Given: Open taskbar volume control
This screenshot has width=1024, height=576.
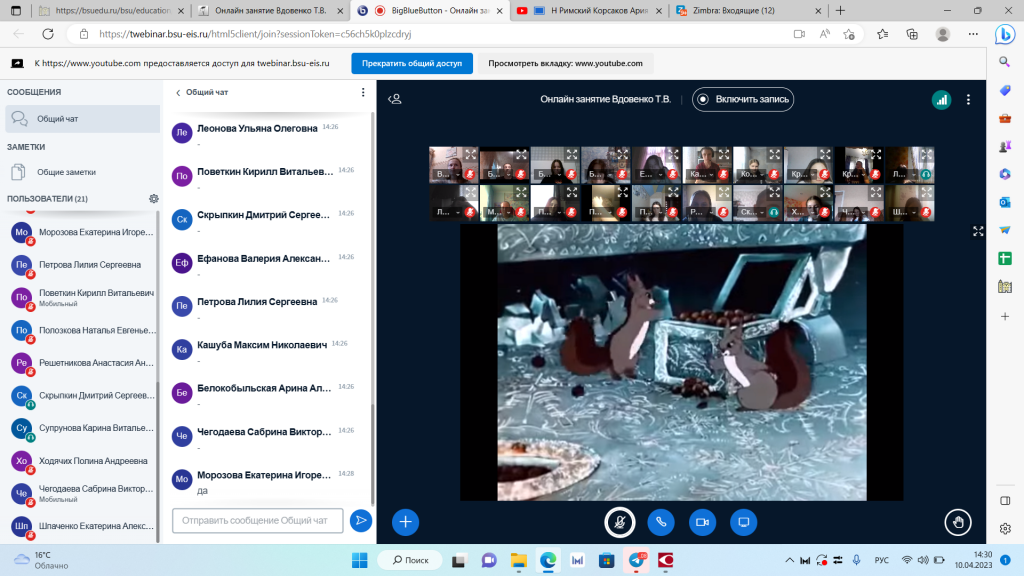Looking at the screenshot, I should [923, 560].
